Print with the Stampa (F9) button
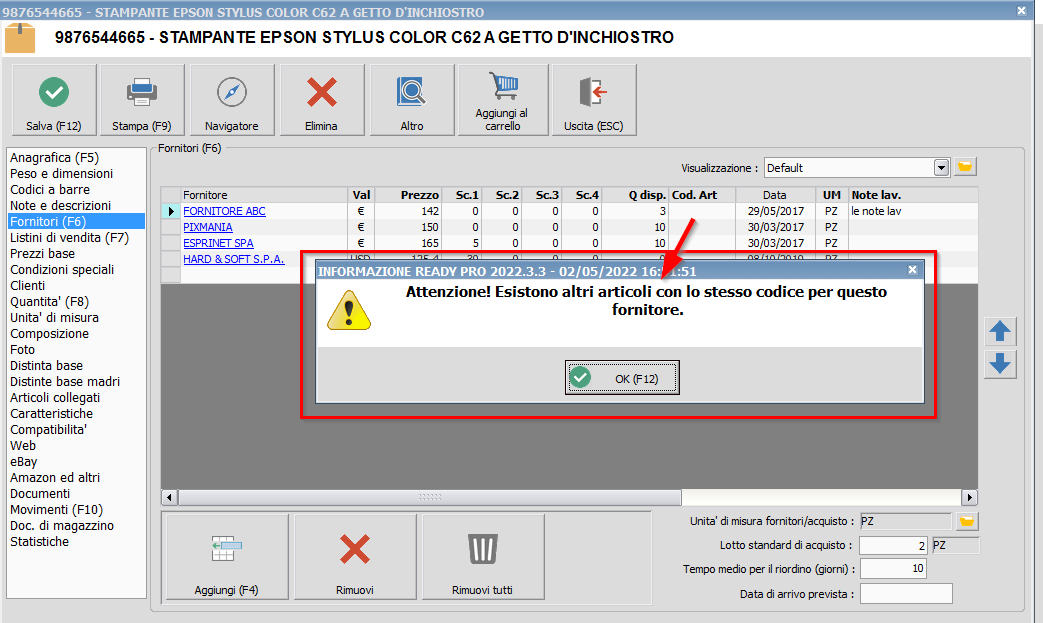This screenshot has width=1043, height=623. [142, 100]
